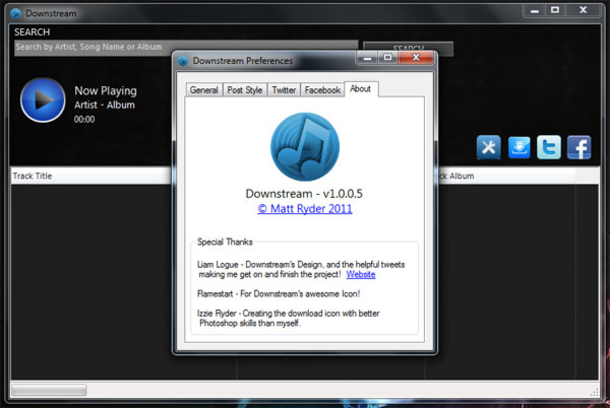Maximize the Downstream Preferences dialog

pos(387,58)
